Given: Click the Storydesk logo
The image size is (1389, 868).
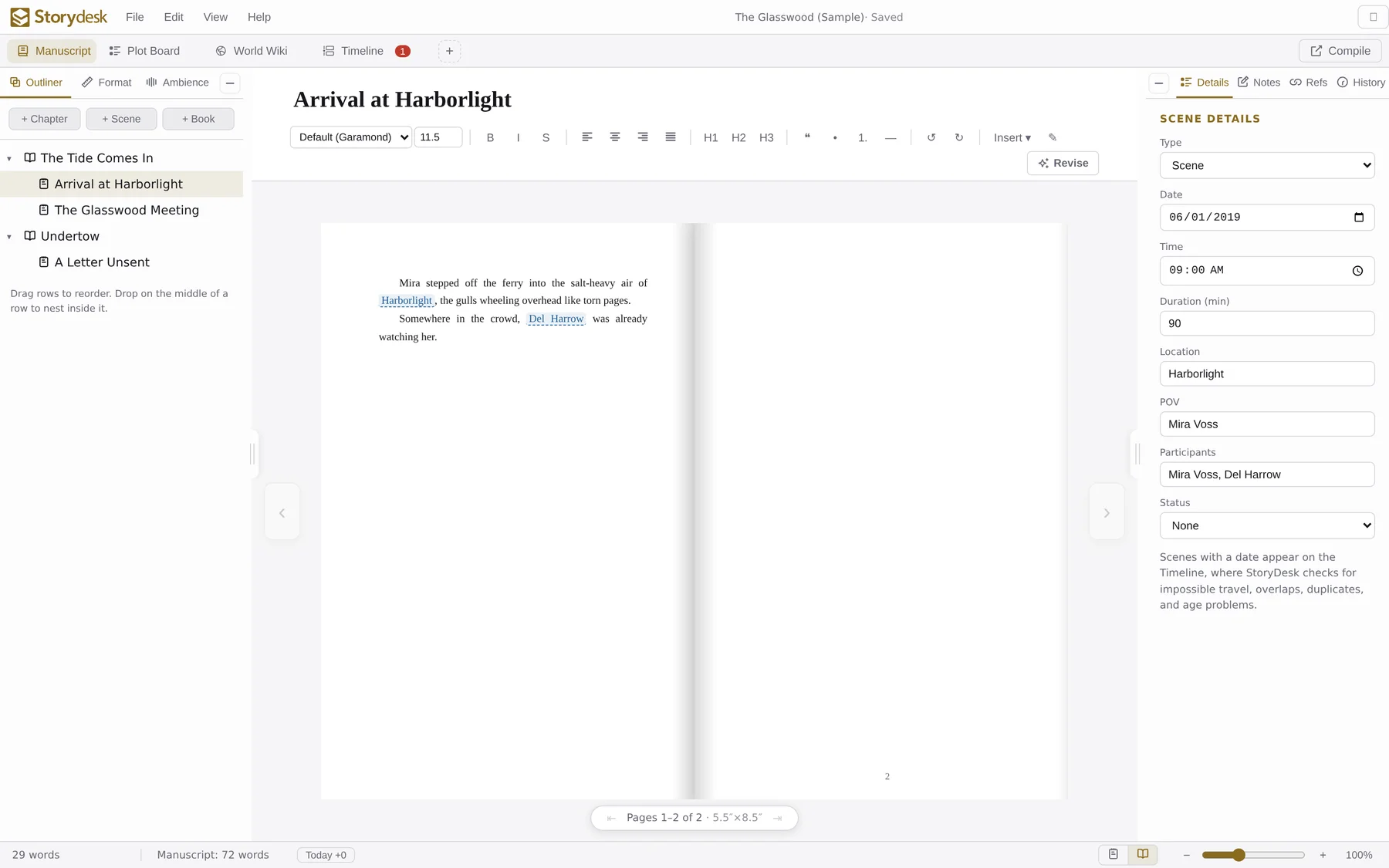Looking at the screenshot, I should pos(59,17).
